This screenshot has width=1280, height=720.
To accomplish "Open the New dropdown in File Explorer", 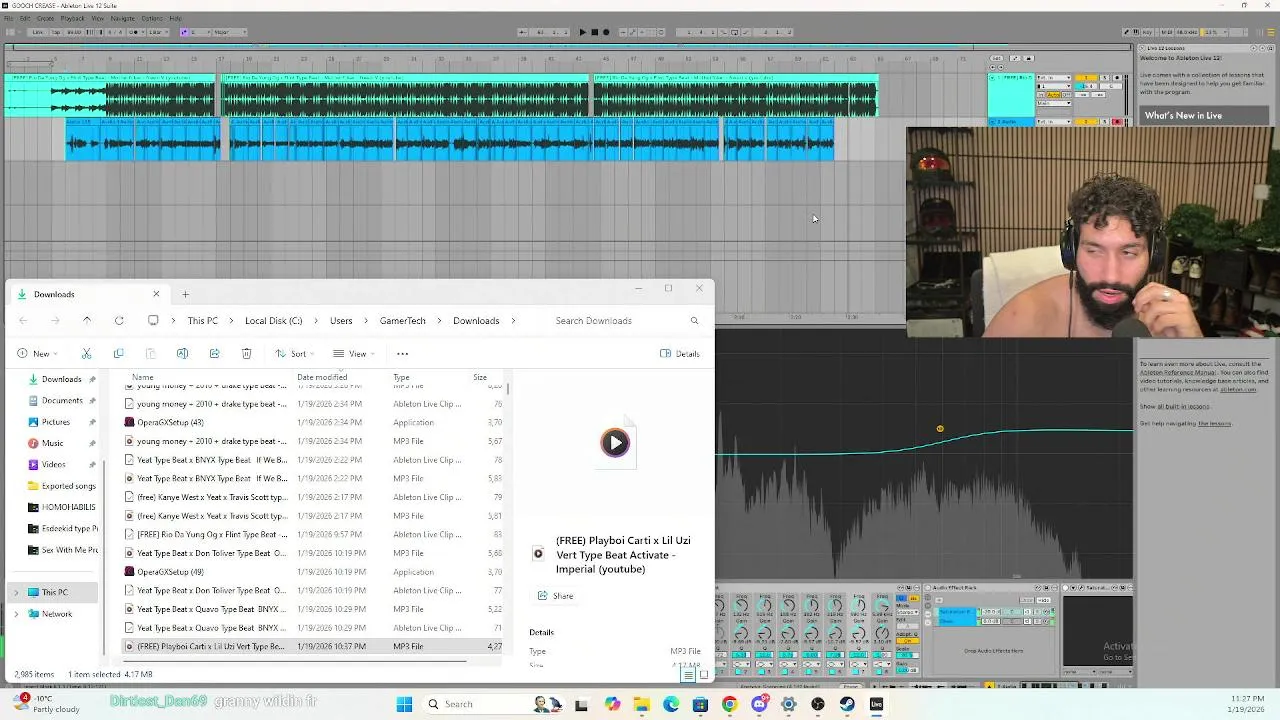I will point(39,353).
